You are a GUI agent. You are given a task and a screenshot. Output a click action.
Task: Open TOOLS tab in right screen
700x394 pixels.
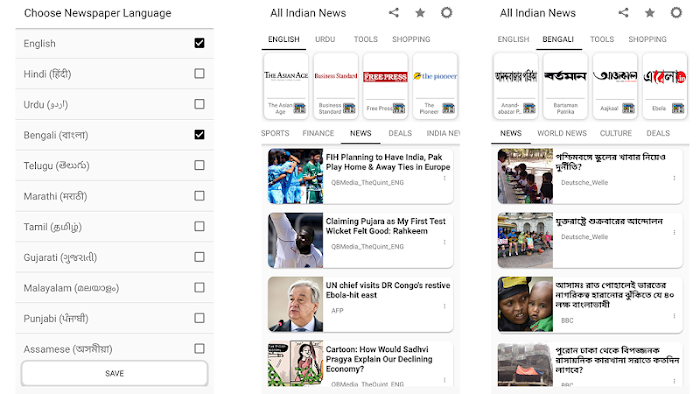point(602,39)
